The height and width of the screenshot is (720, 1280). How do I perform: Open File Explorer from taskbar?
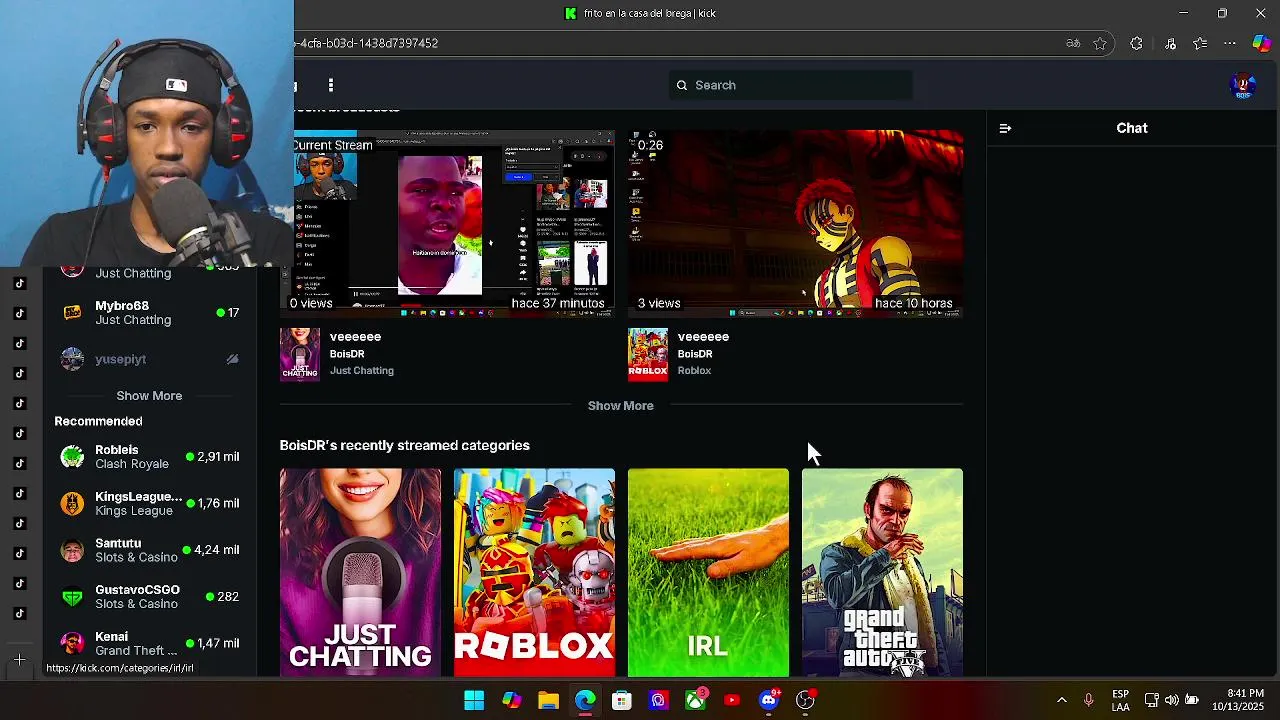[x=548, y=700]
